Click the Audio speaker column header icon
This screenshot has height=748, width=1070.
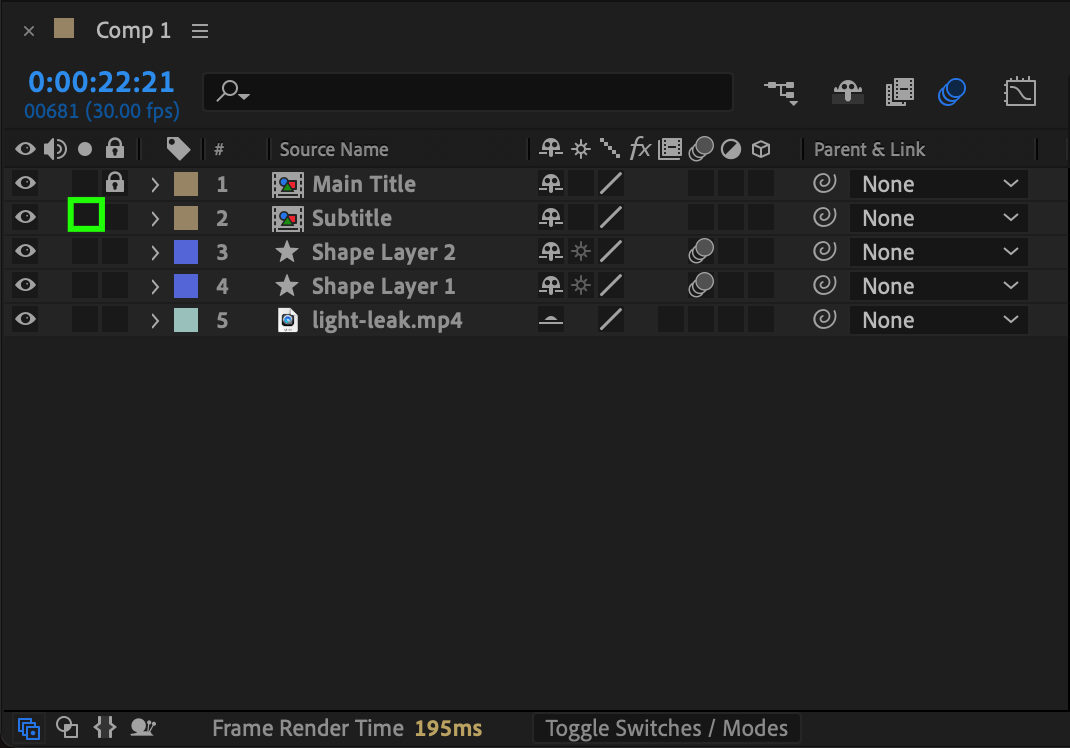[x=55, y=149]
